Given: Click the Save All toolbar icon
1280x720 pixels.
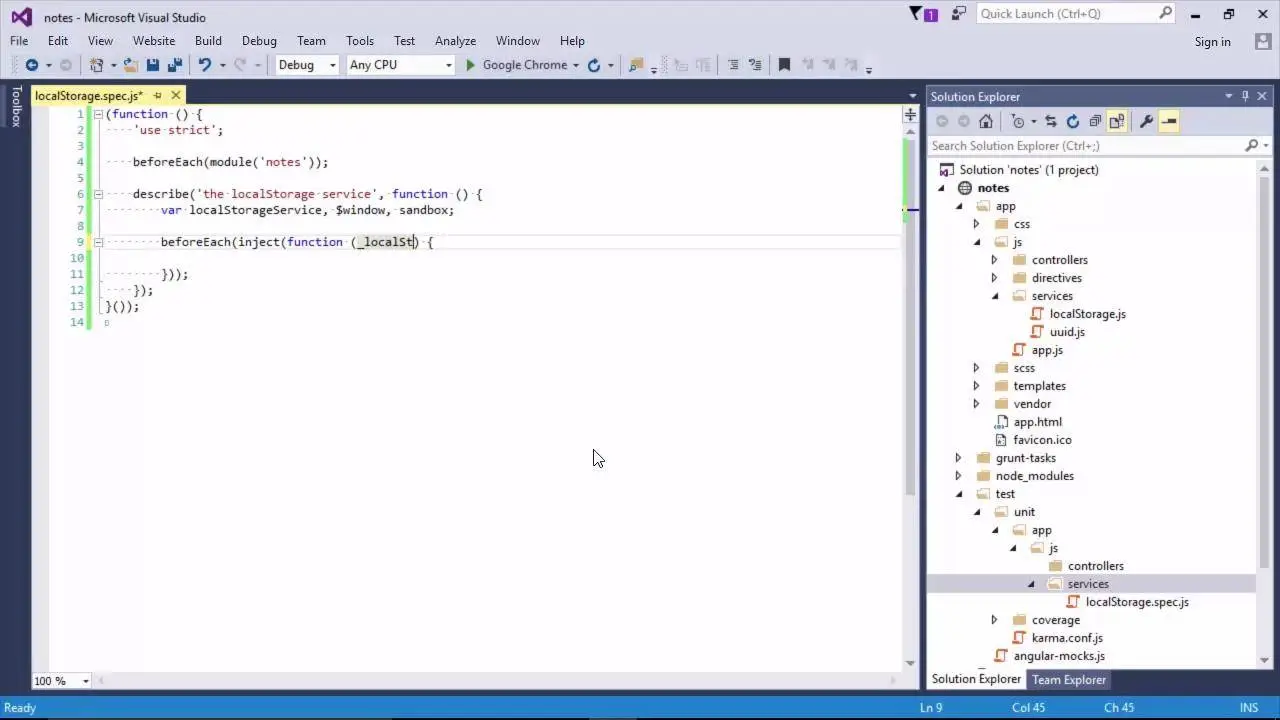Looking at the screenshot, I should tap(175, 65).
